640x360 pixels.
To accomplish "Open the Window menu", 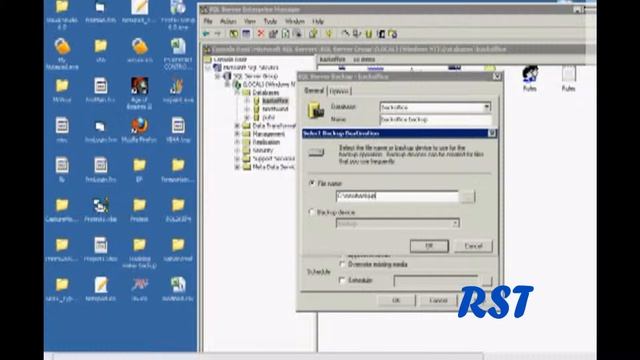I will tap(294, 21).
